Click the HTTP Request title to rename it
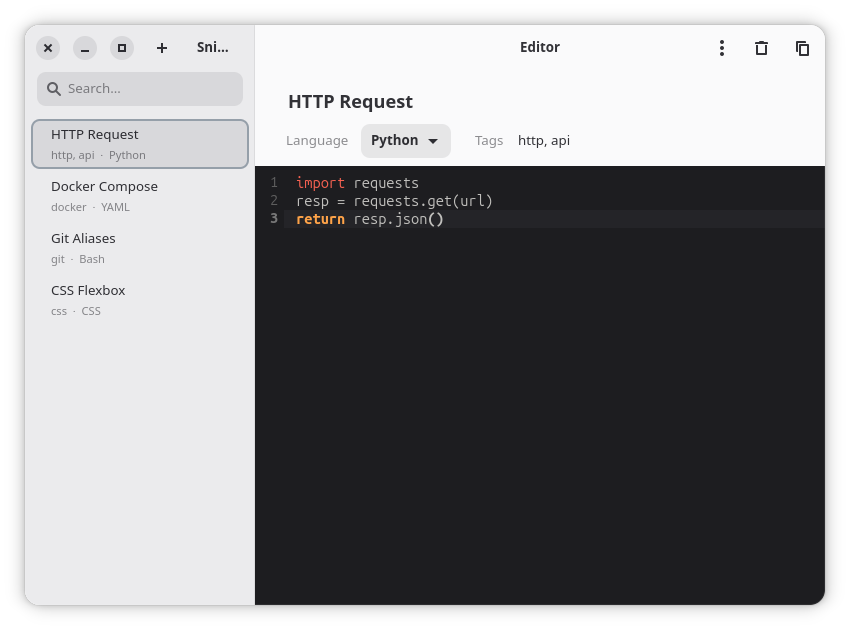850x630 pixels. pos(349,101)
